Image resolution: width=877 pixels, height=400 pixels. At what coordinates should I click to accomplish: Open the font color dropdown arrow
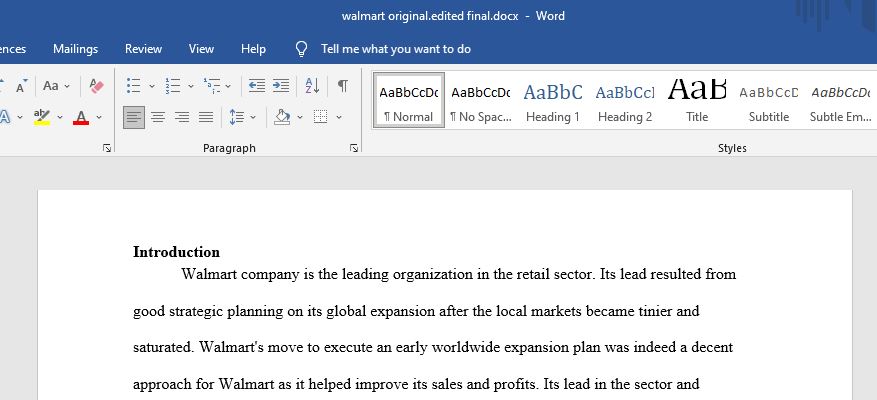[x=99, y=117]
